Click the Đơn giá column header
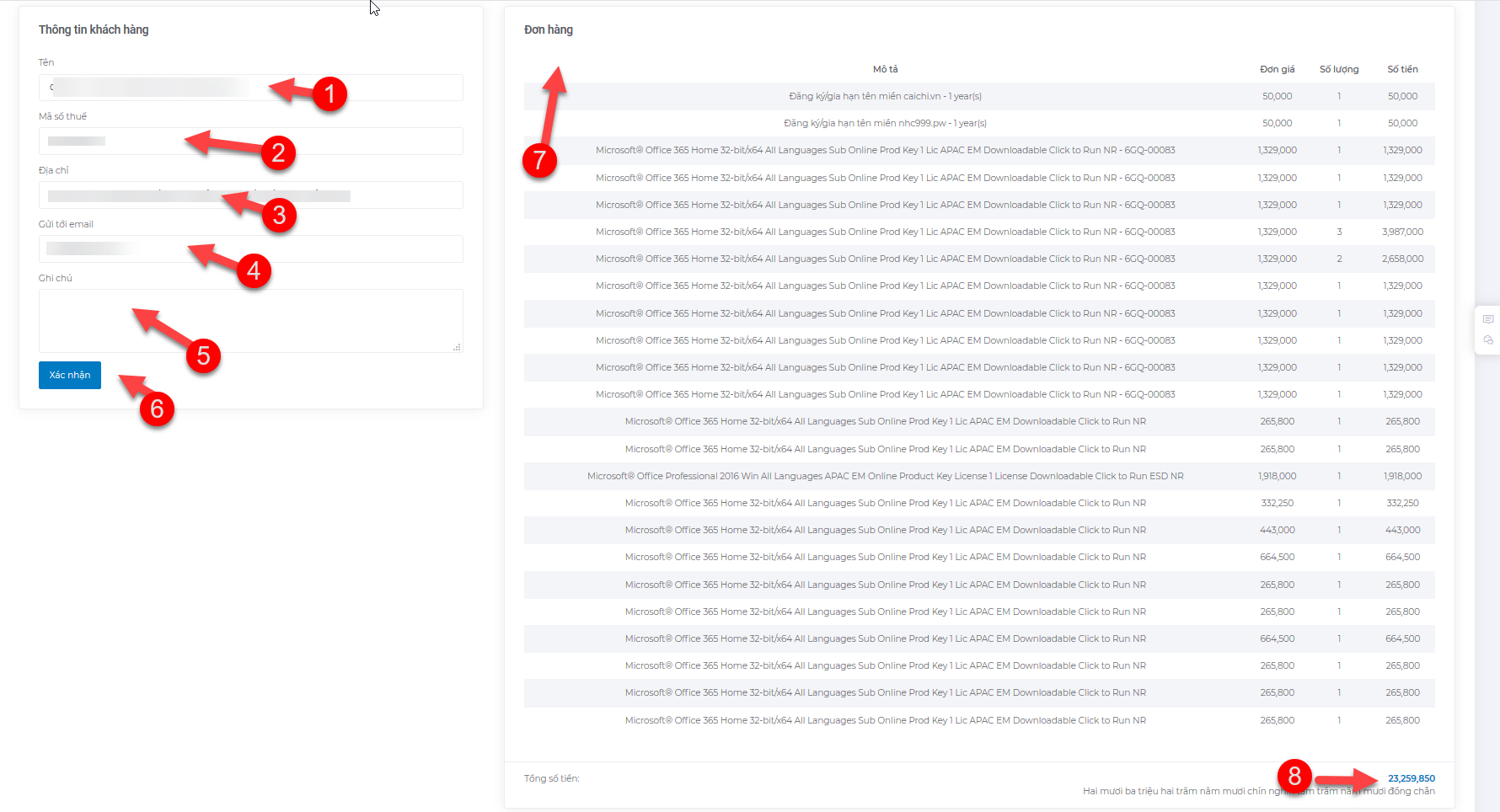This screenshot has width=1500, height=812. [1278, 69]
